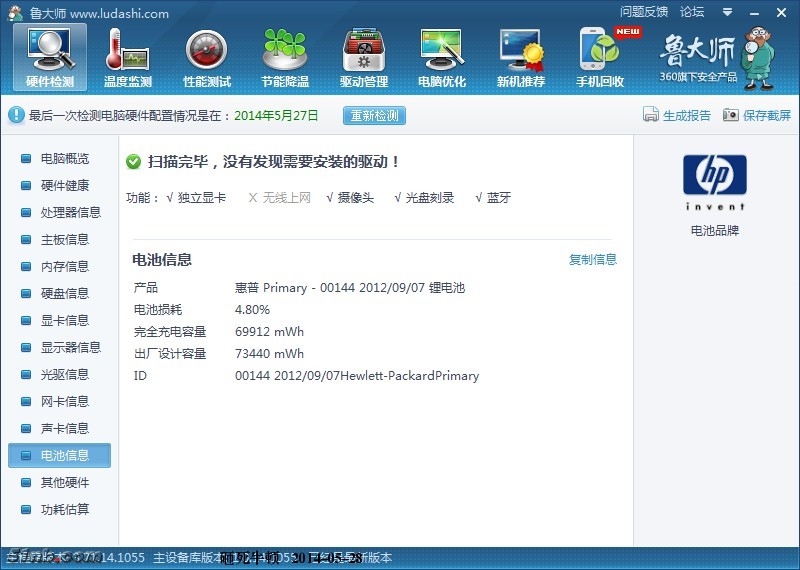Open 驱动管理 driver management
Screen dimensions: 800x570
coord(363,57)
